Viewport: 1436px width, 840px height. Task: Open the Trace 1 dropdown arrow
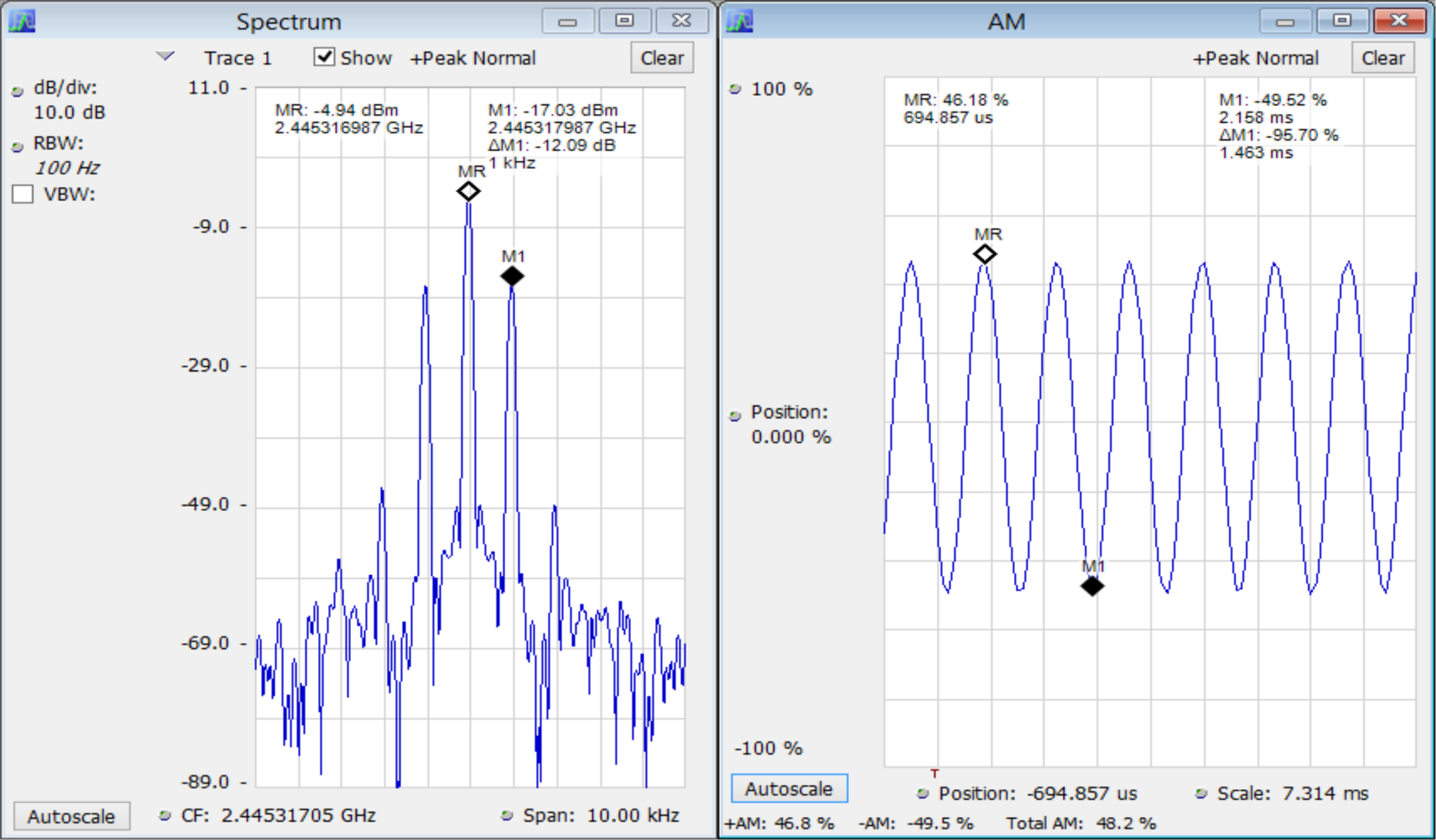(165, 56)
